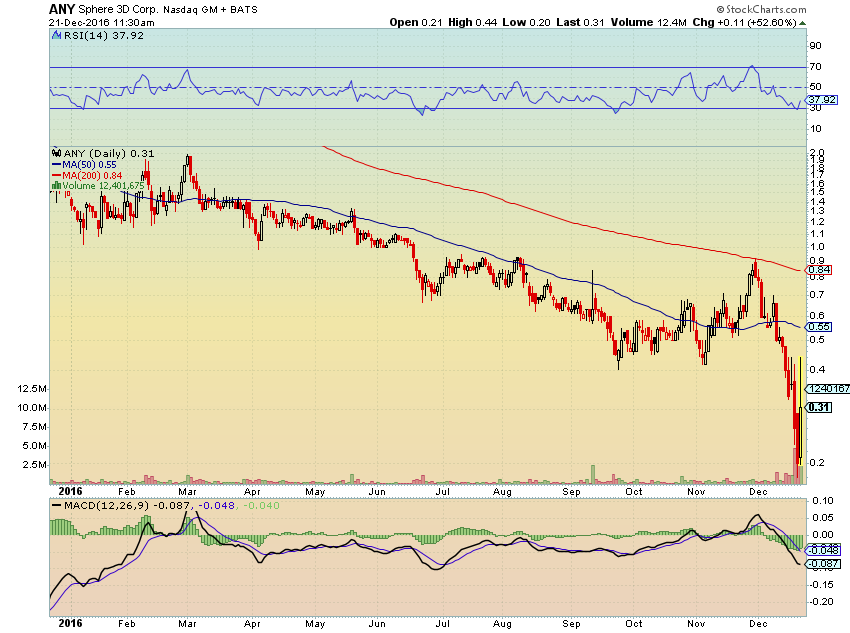Screen dimensions: 850x633
Task: Click the Oct label under the MACD panel
Action: (x=634, y=624)
